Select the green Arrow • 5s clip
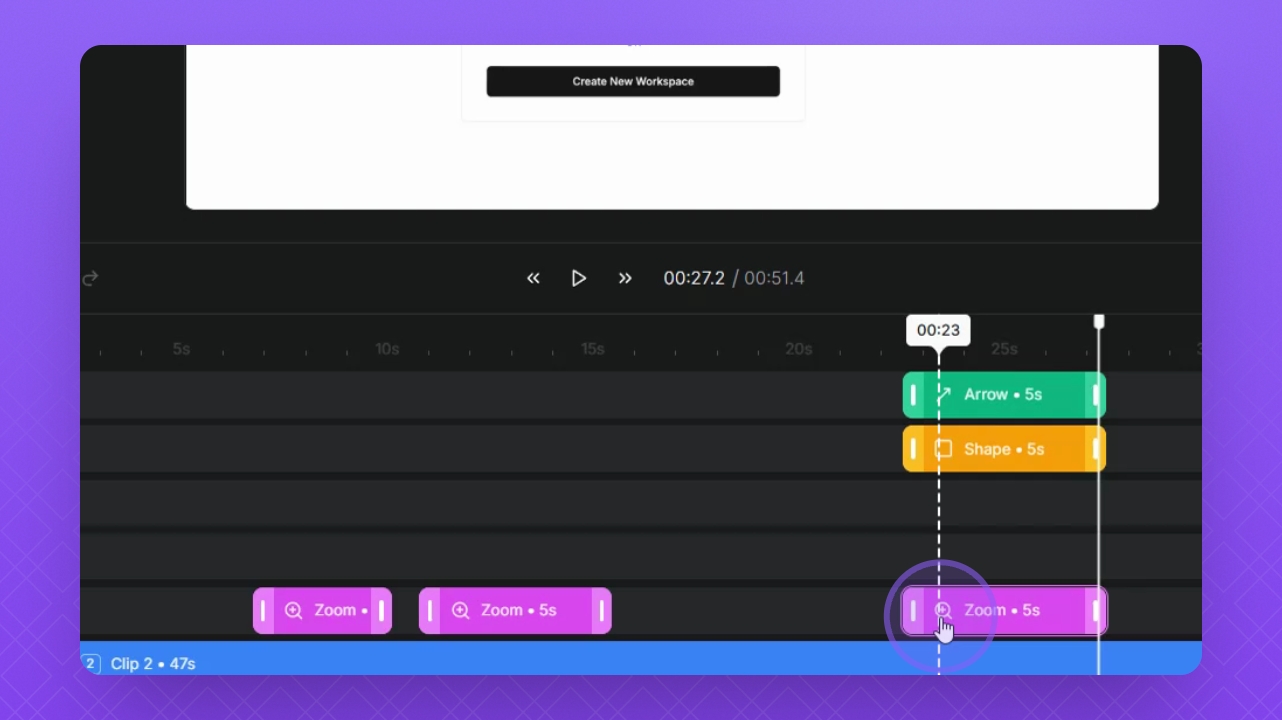1282x720 pixels. pyautogui.click(x=1004, y=395)
